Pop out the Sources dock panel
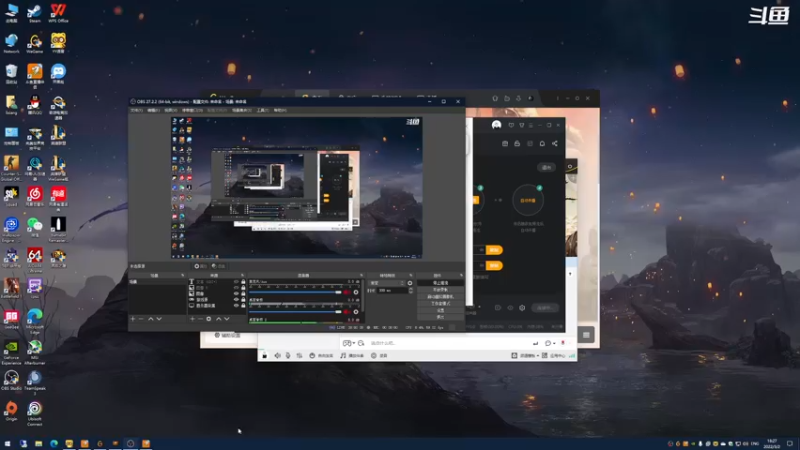Screen dimensions: 800x450 [243, 276]
